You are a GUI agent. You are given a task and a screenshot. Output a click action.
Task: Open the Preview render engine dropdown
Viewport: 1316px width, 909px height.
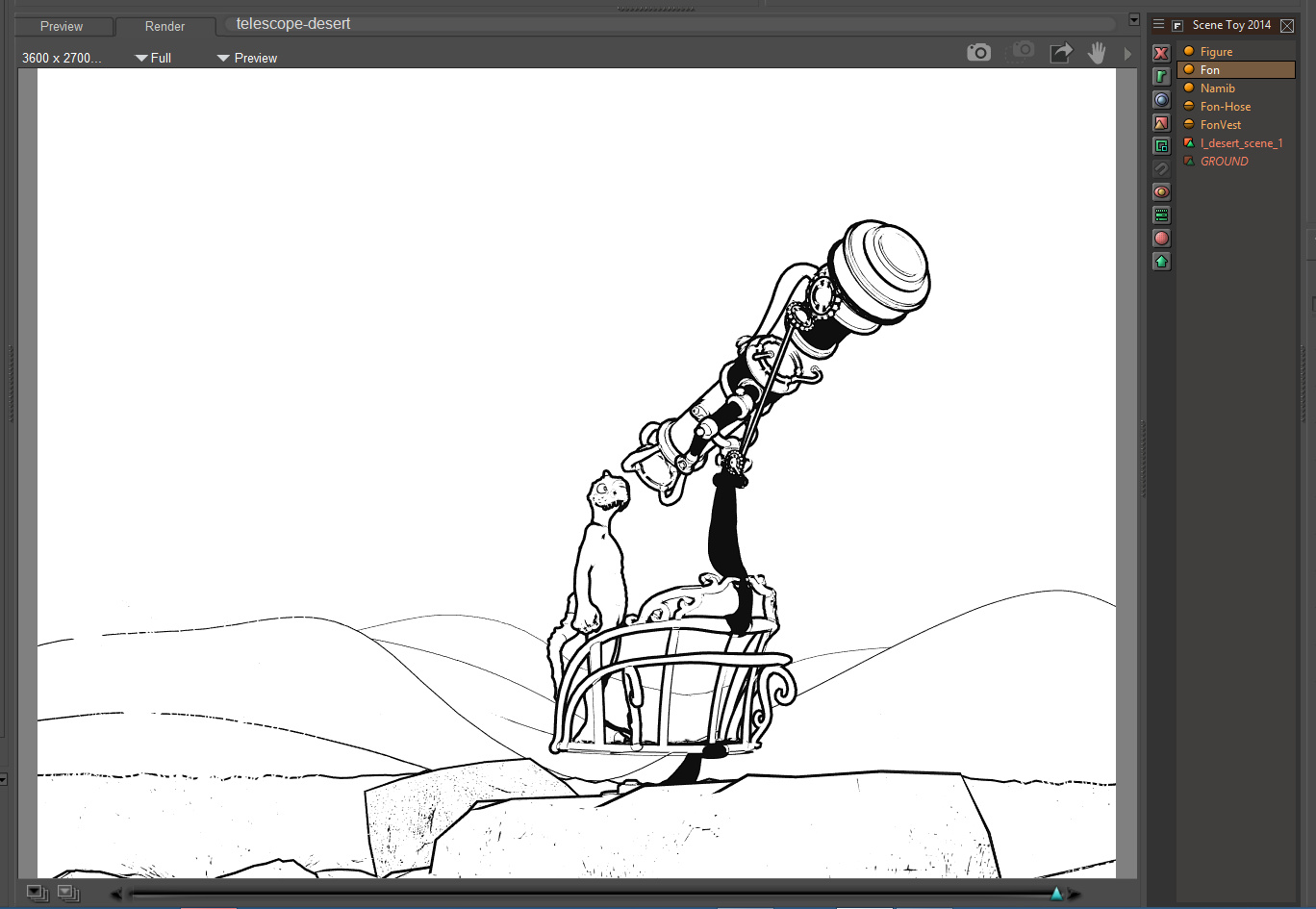pyautogui.click(x=247, y=59)
